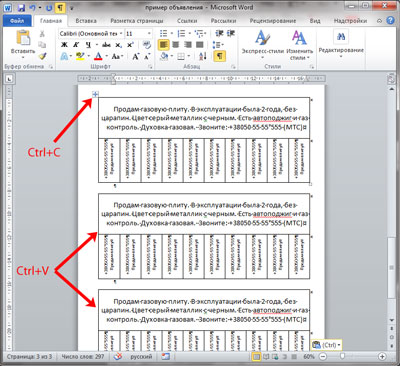Toggle bold formatting with the Ж button

65,45
